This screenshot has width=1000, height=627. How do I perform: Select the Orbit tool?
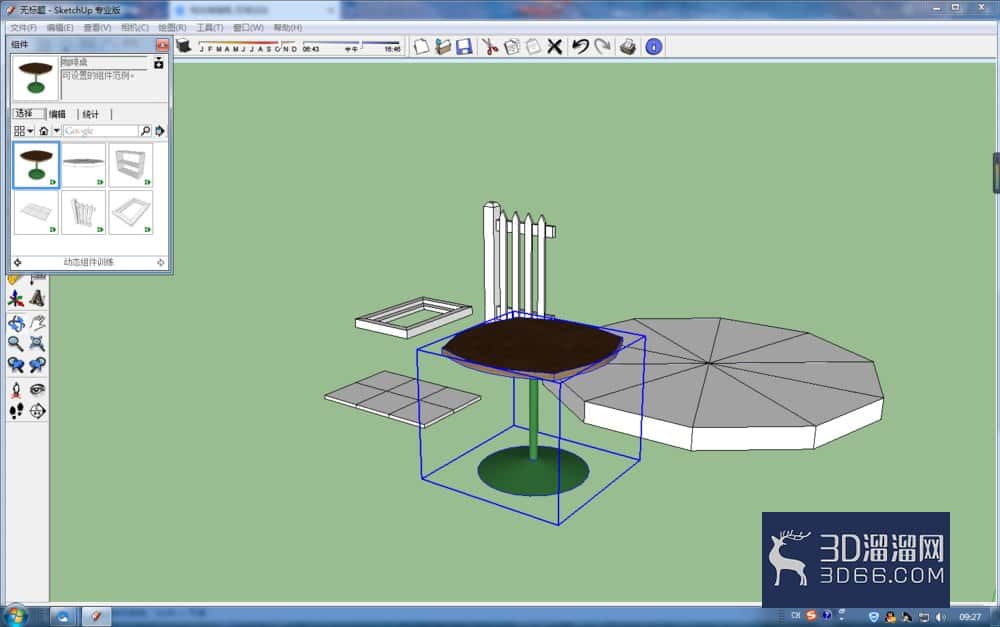point(16,323)
